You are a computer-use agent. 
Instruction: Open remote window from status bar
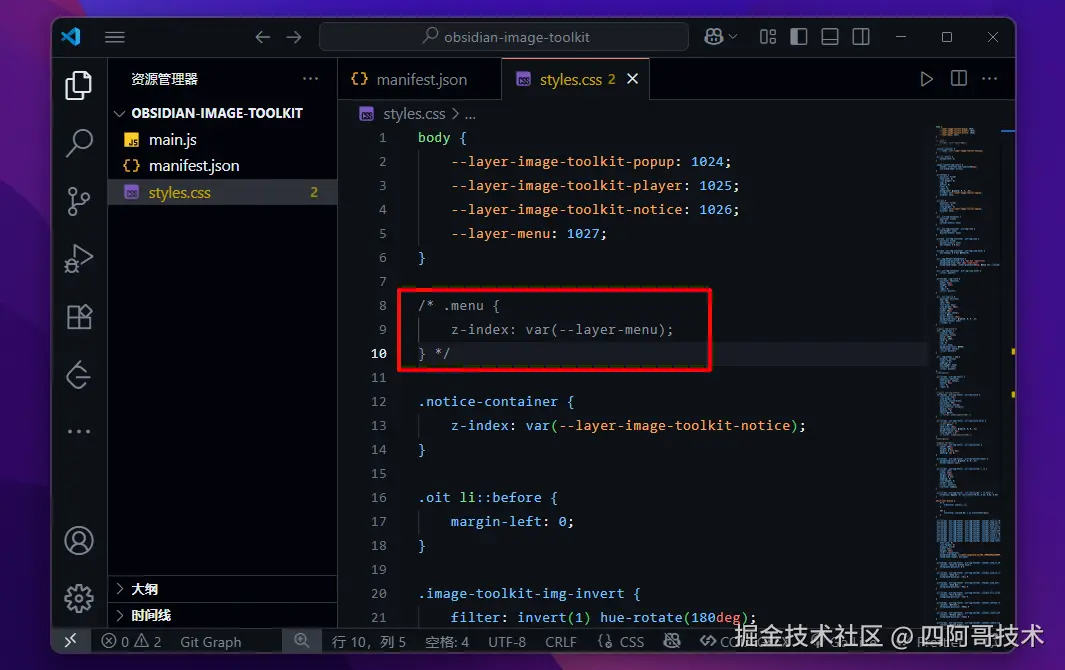tap(71, 641)
